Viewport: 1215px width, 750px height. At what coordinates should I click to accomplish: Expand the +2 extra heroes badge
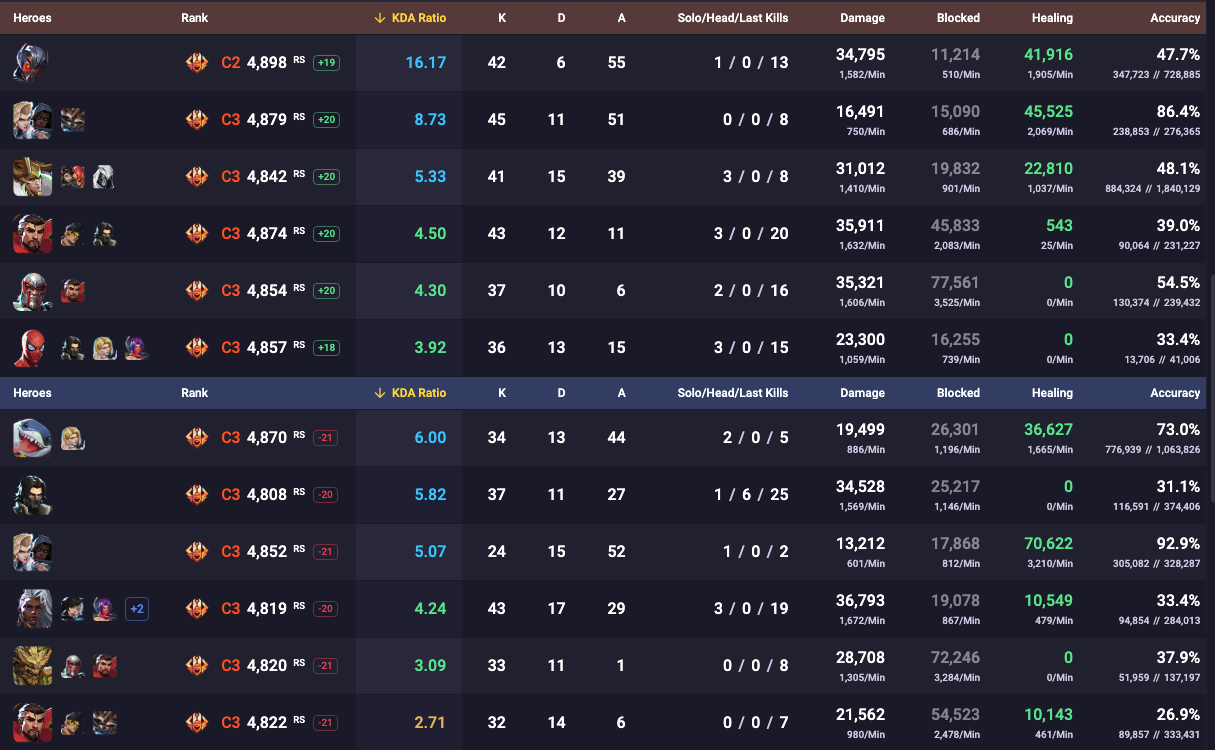pos(136,608)
